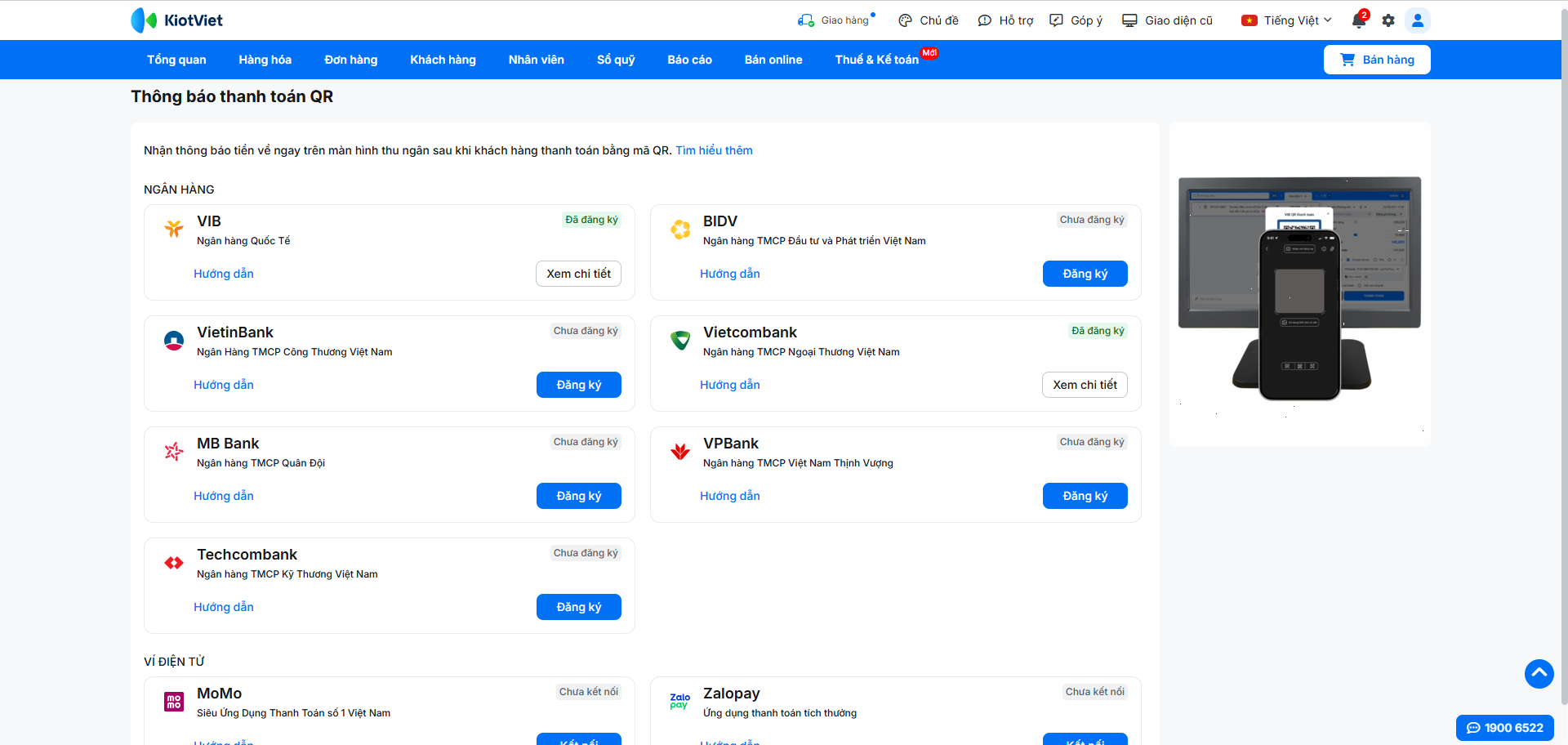Click BIDV's Chưa đăng ký status badge
Viewport: 1568px width, 745px height.
pos(1092,220)
